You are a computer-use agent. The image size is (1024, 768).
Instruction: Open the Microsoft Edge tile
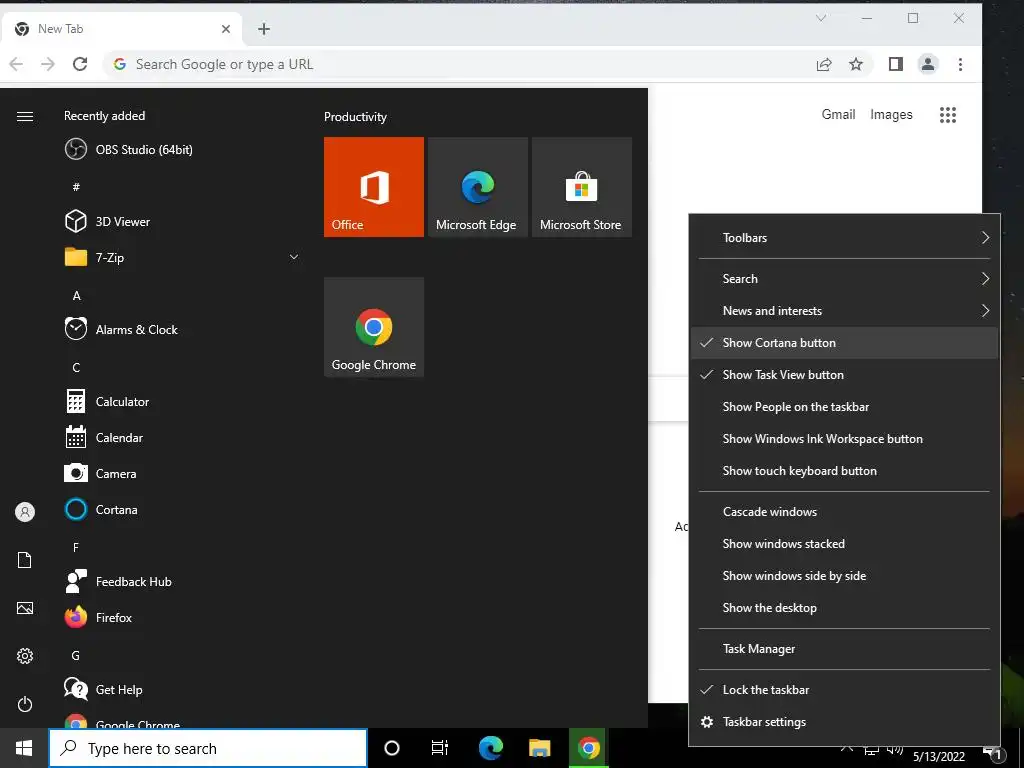coord(477,187)
